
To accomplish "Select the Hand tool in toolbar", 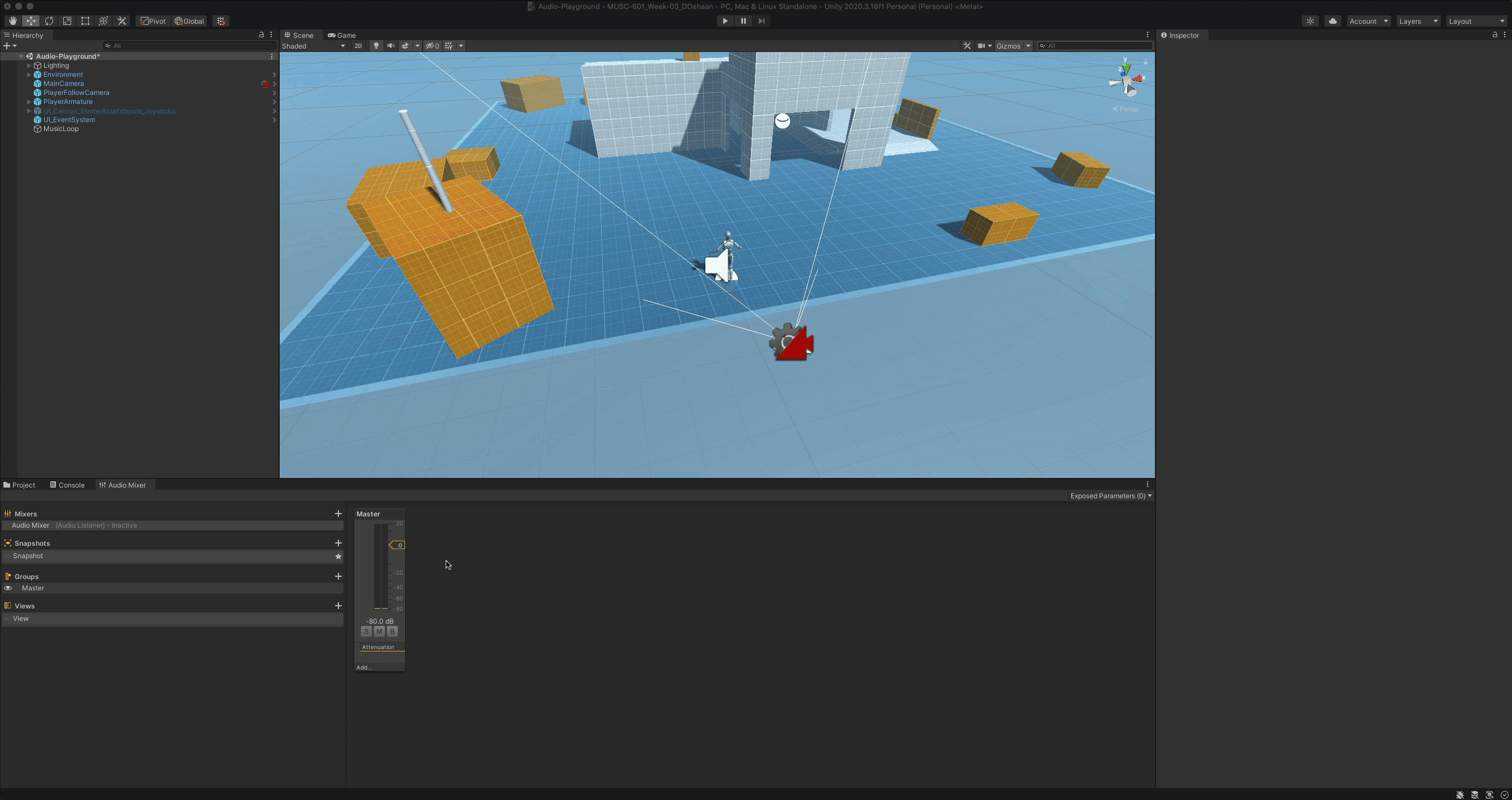I will pos(12,21).
